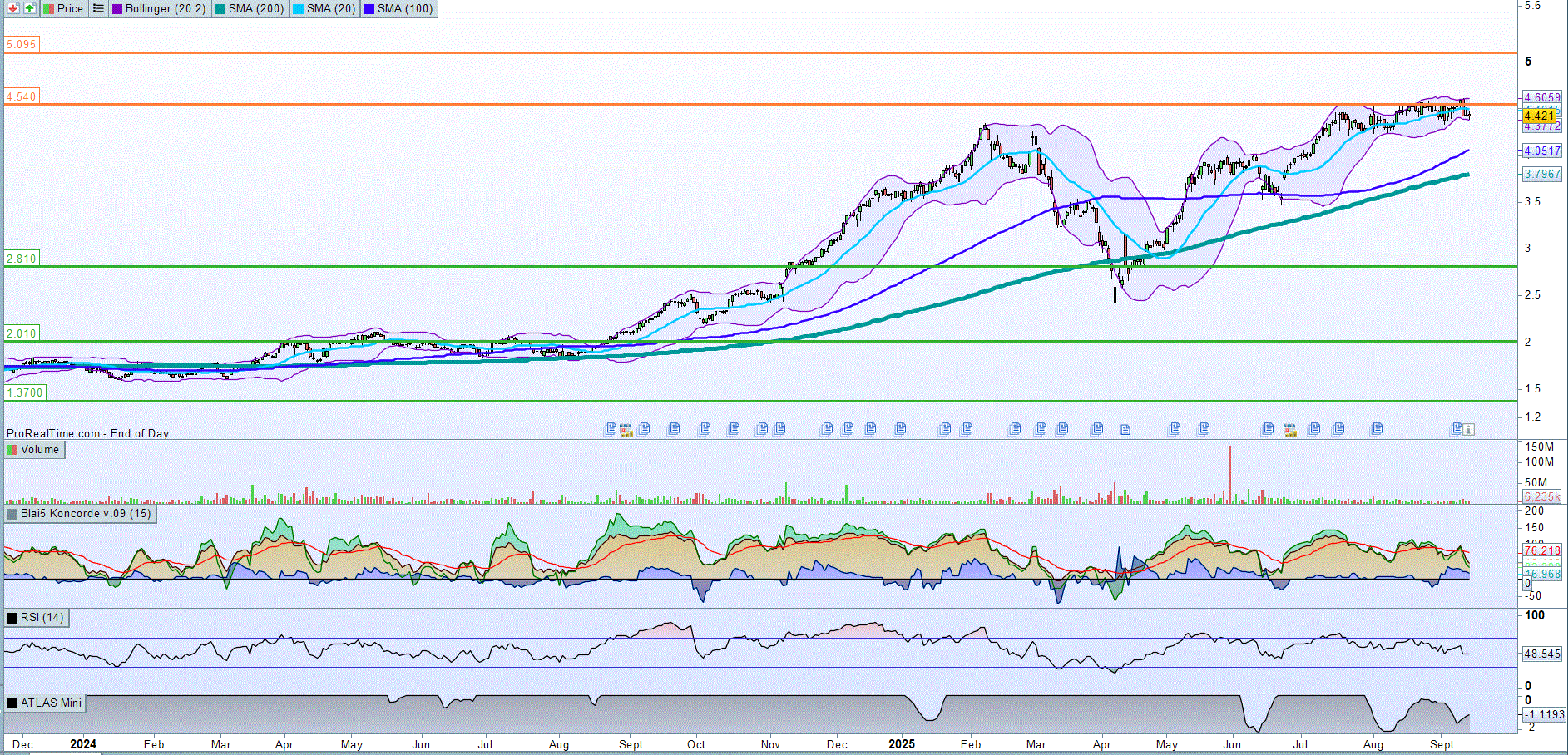1568x755 pixels.
Task: Click the calendar event icon near late June 2025
Action: tap(1289, 429)
